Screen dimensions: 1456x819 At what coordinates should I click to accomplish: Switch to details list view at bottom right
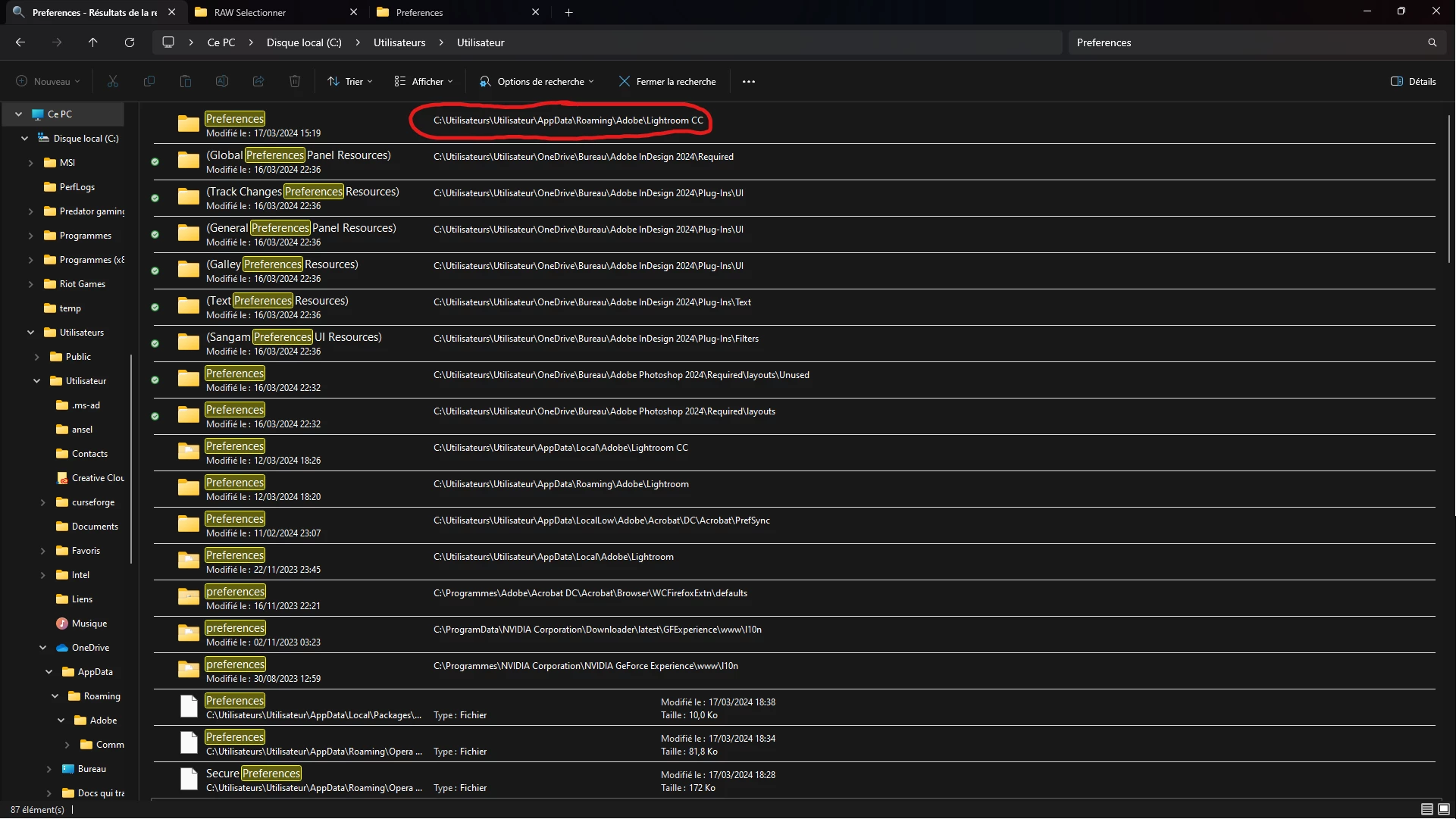[x=1427, y=809]
